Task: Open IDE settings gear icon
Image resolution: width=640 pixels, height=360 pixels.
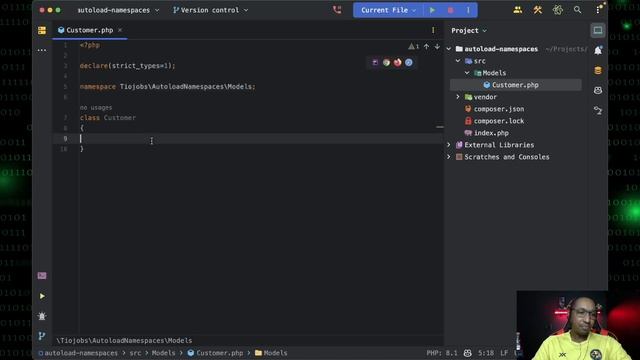Action: pyautogui.click(x=558, y=10)
